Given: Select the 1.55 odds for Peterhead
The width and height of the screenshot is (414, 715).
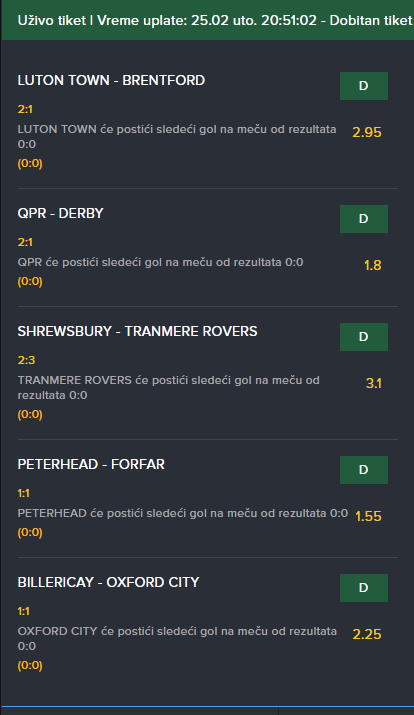Looking at the screenshot, I should click(x=368, y=516).
